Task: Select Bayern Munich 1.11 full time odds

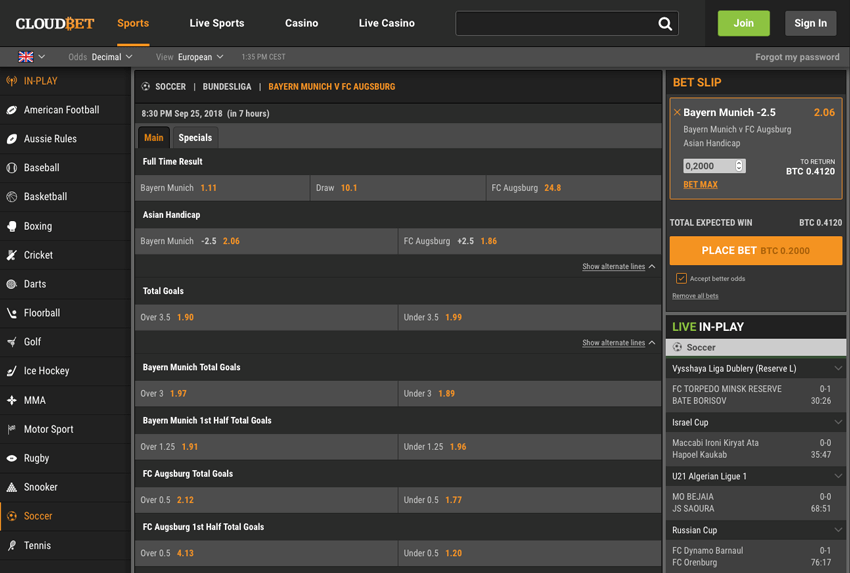Action: [222, 188]
